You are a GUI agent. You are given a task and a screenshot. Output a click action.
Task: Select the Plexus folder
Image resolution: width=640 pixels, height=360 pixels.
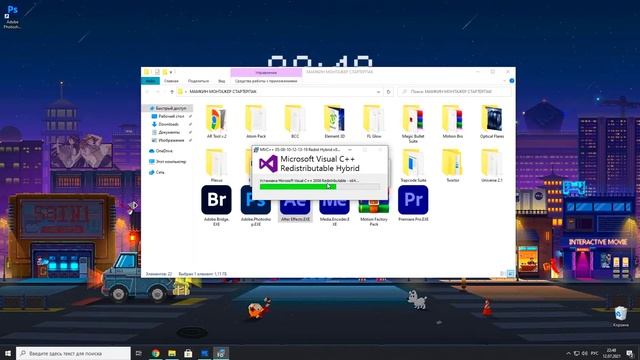coord(216,165)
